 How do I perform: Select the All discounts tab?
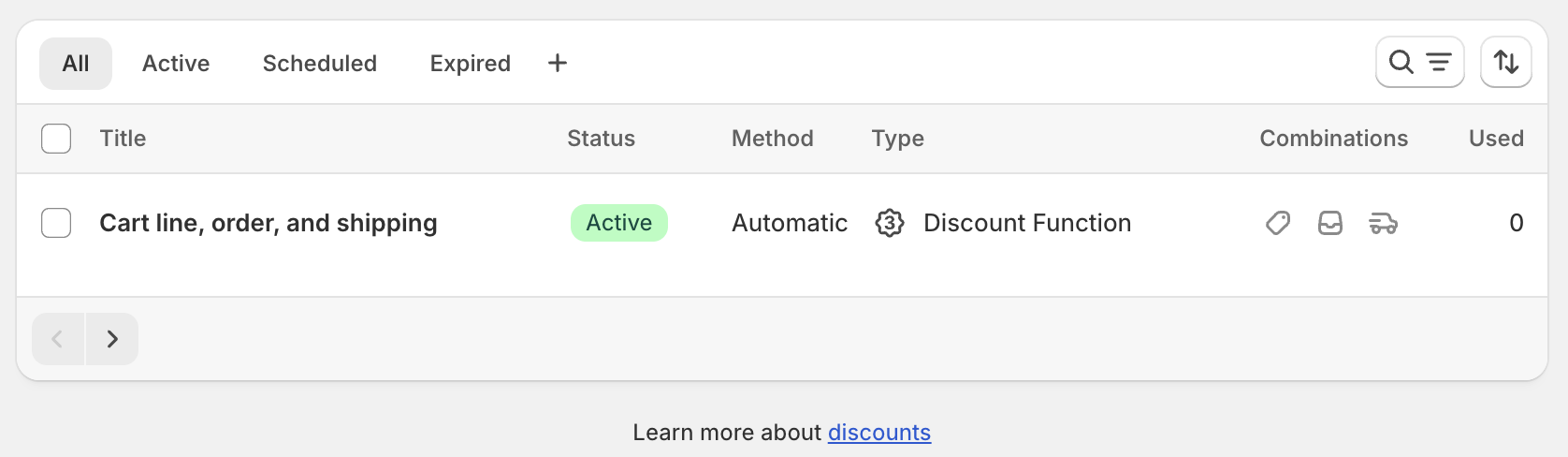click(x=76, y=64)
